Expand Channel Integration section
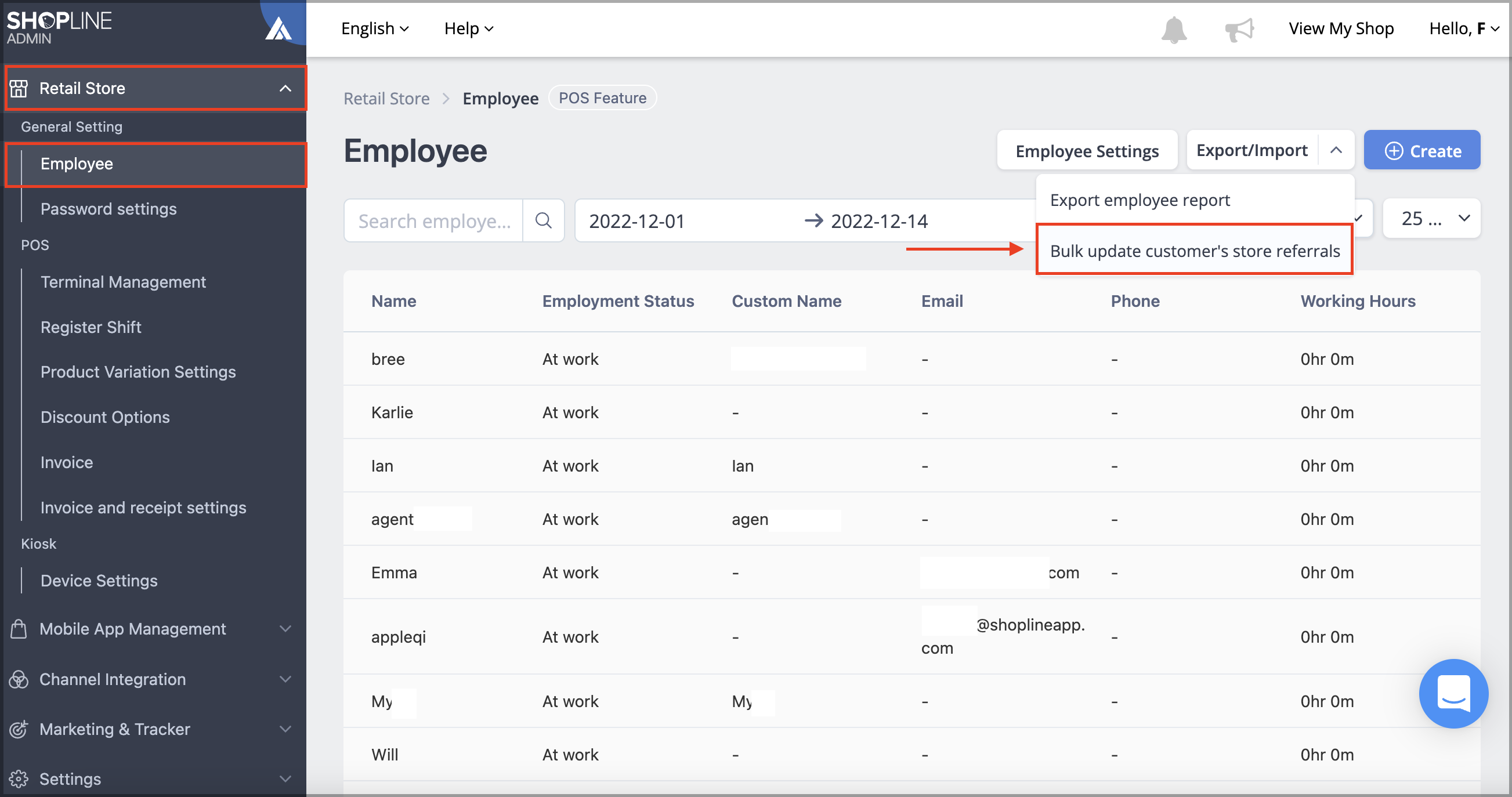Screen dimensions: 1512x797 click(x=285, y=679)
